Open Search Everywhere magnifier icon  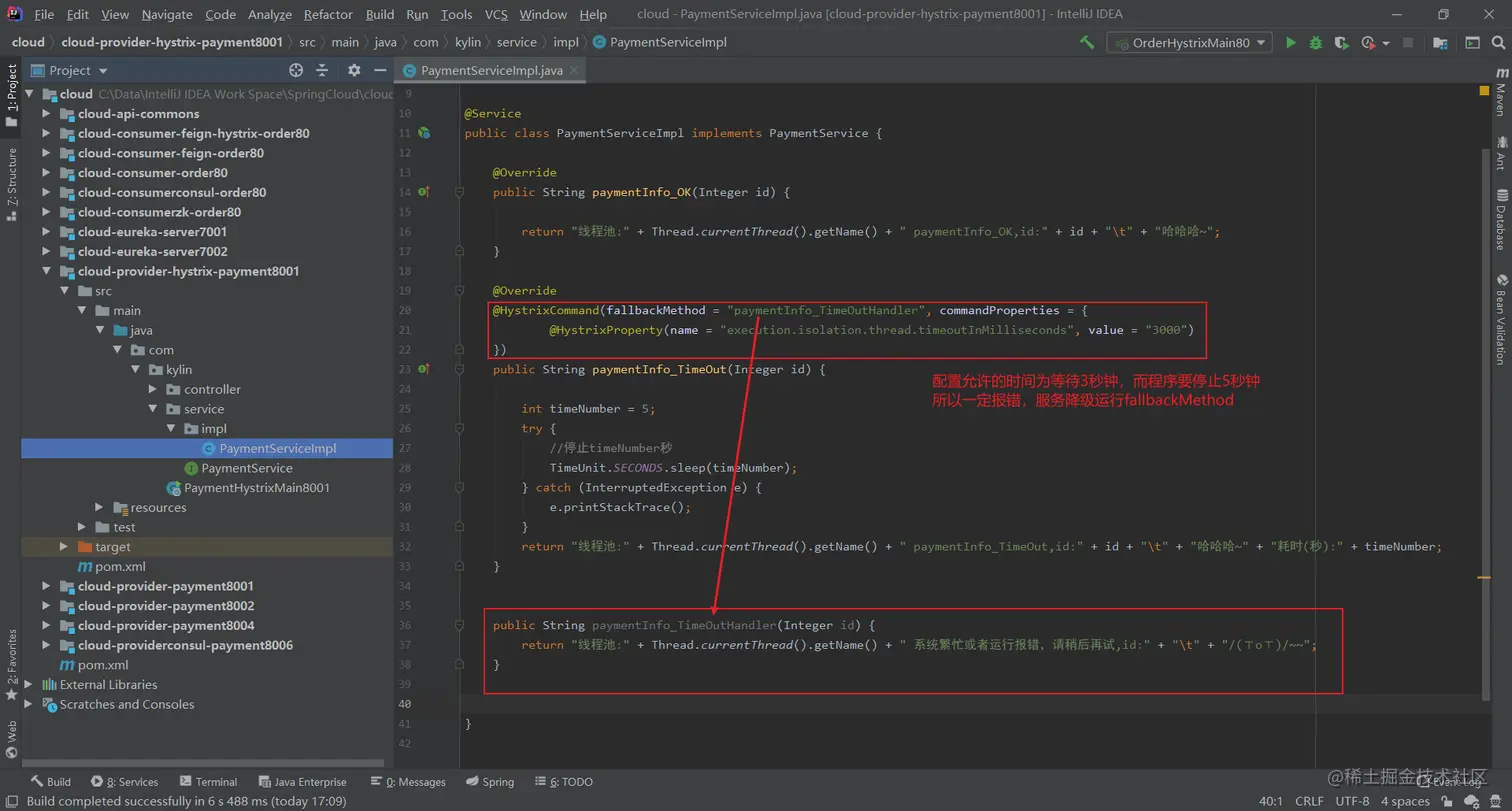(1498, 43)
